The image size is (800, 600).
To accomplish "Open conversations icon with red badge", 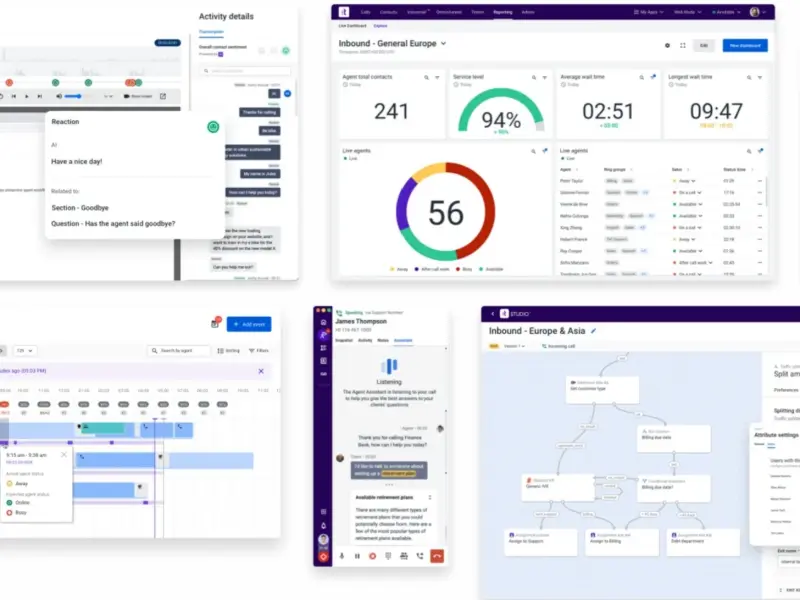I will pyautogui.click(x=323, y=335).
